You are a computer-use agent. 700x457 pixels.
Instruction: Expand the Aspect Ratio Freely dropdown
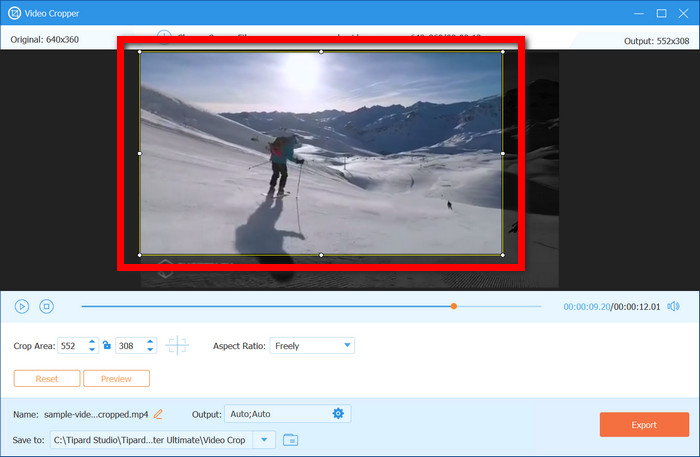point(312,346)
